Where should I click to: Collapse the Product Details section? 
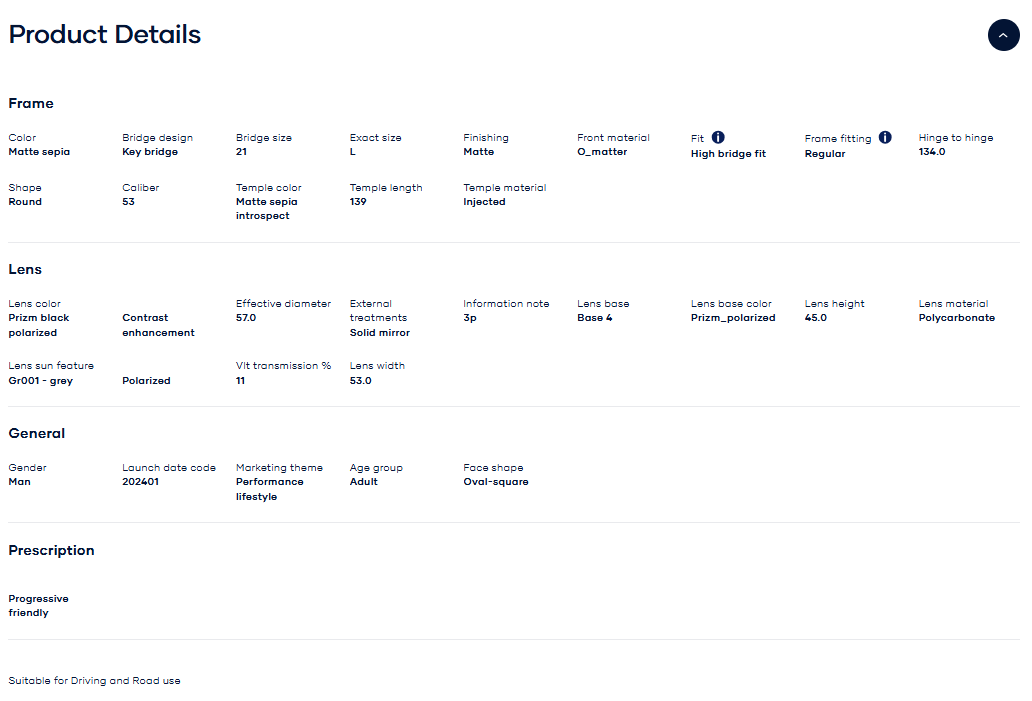pyautogui.click(x=1003, y=35)
